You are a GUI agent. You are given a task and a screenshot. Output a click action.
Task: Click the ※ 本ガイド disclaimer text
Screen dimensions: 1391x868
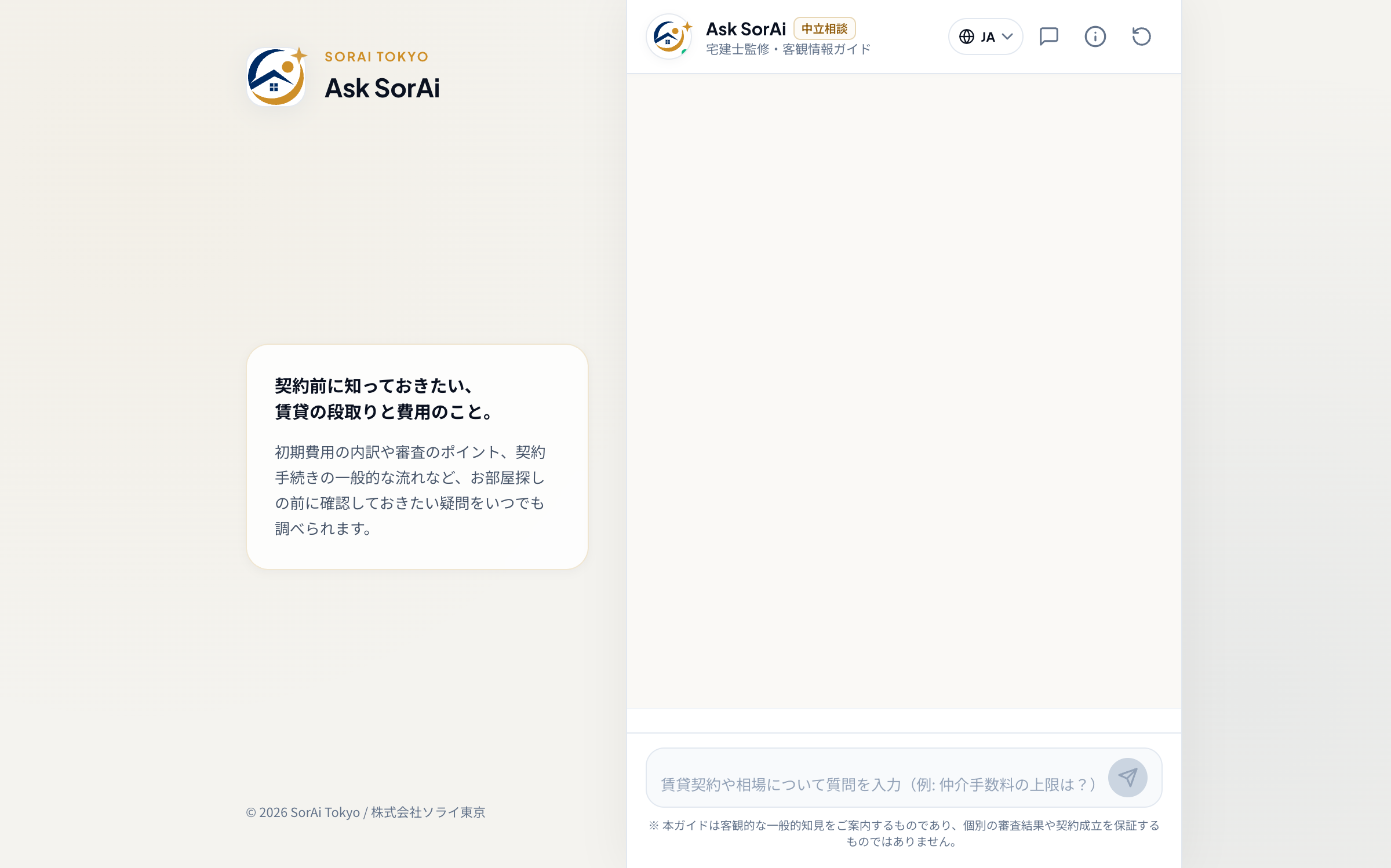tap(904, 833)
